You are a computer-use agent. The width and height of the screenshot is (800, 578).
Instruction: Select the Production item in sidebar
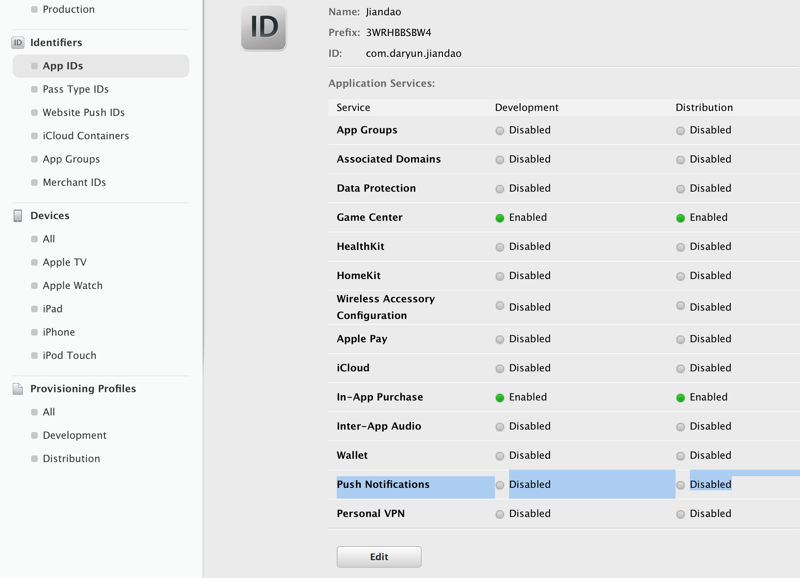(68, 10)
